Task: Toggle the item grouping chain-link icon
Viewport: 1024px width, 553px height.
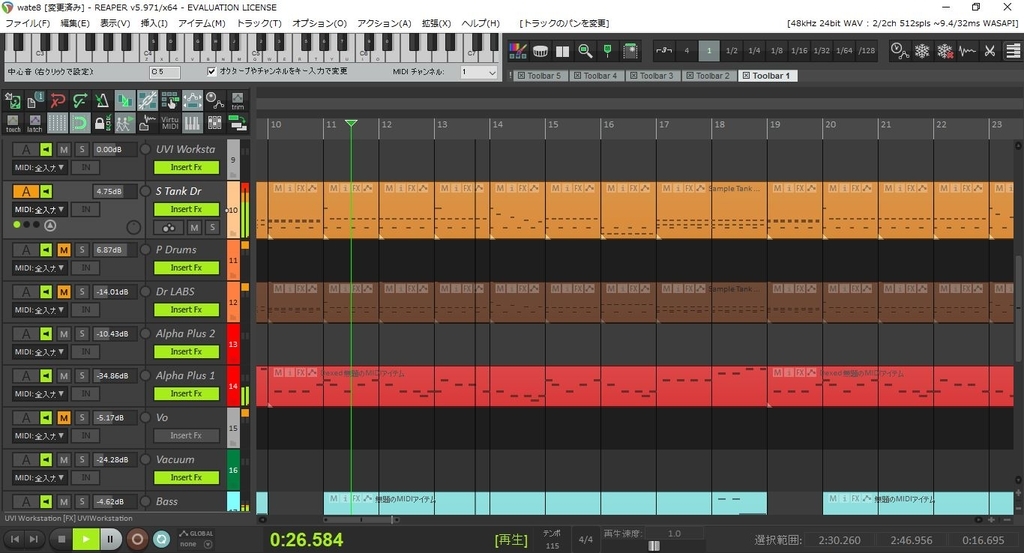Action: click(147, 101)
